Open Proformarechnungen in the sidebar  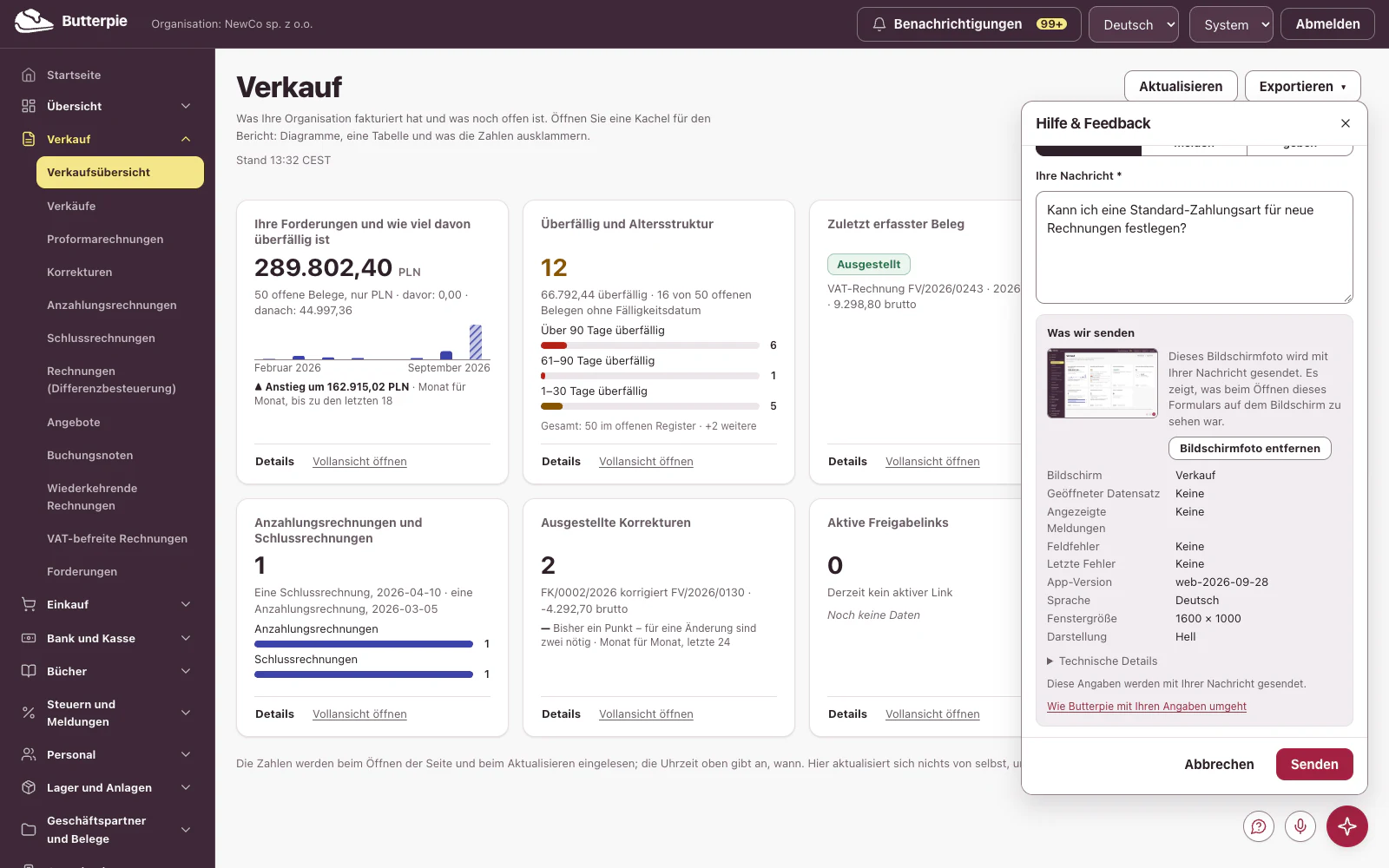(x=120, y=239)
